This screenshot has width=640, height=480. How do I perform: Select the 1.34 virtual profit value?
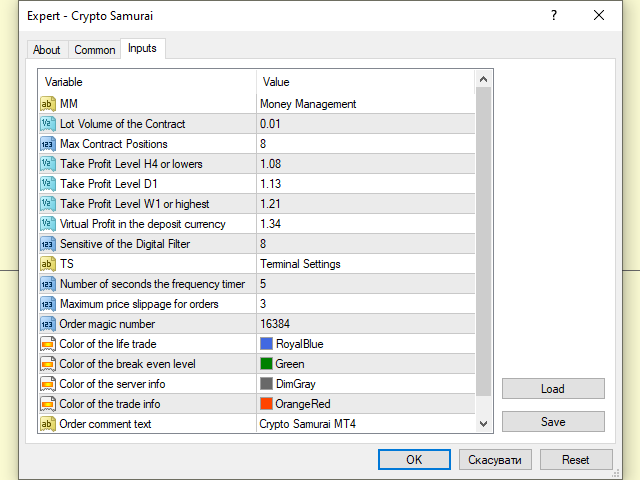click(271, 224)
